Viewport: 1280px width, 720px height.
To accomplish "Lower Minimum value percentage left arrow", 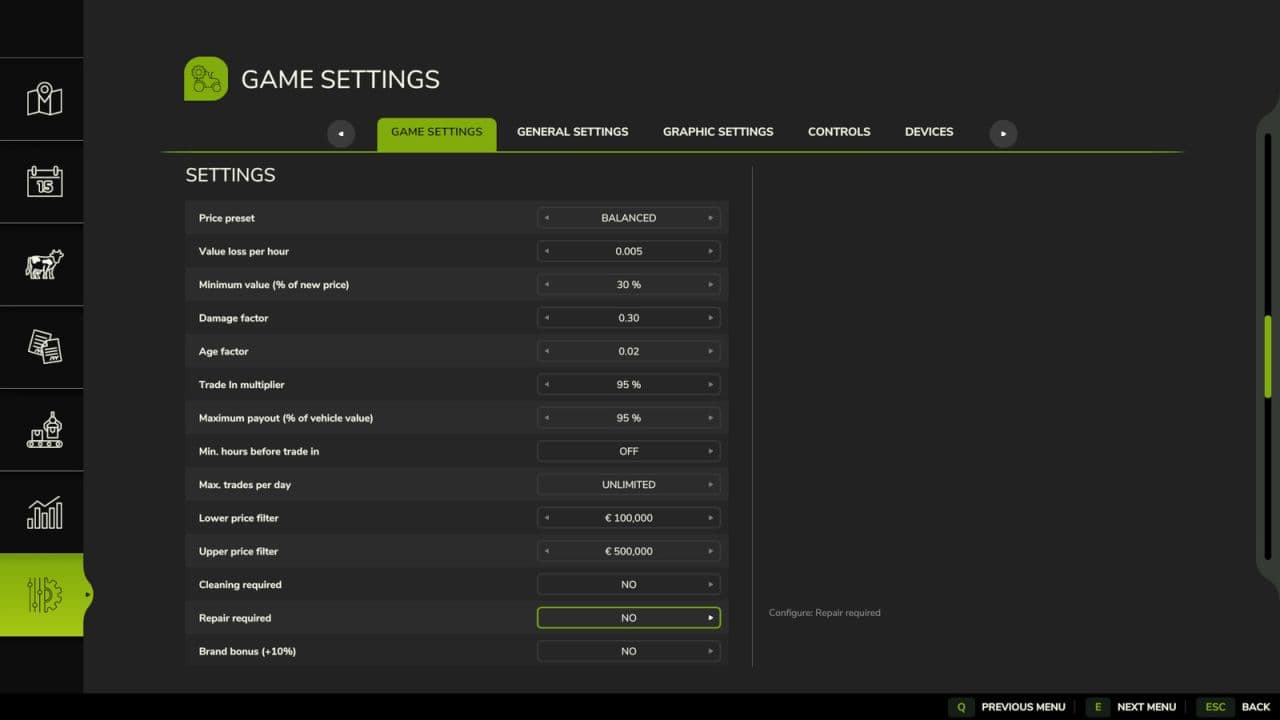I will [546, 285].
